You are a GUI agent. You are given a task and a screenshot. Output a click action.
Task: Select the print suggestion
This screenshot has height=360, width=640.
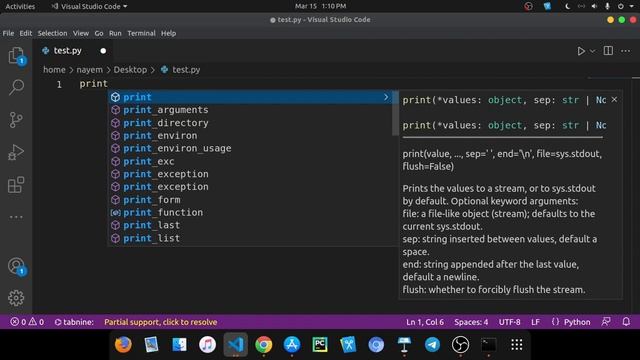click(251, 97)
